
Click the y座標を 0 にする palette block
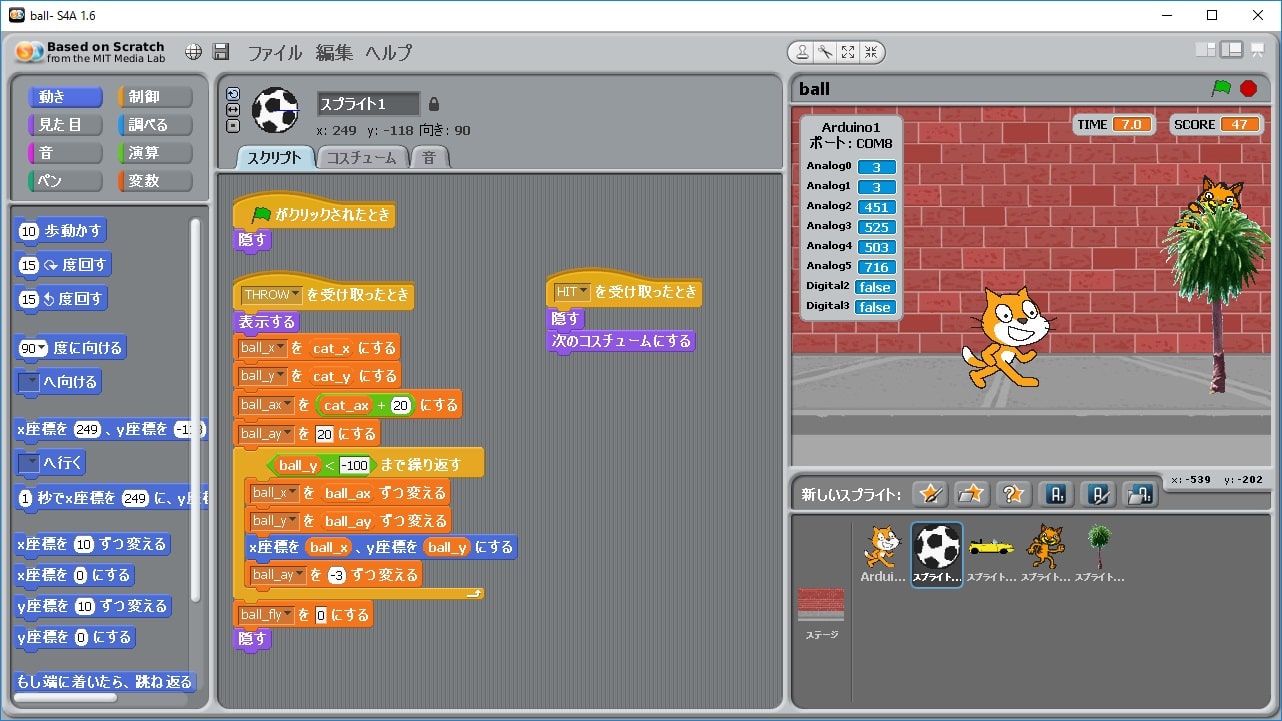(75, 637)
